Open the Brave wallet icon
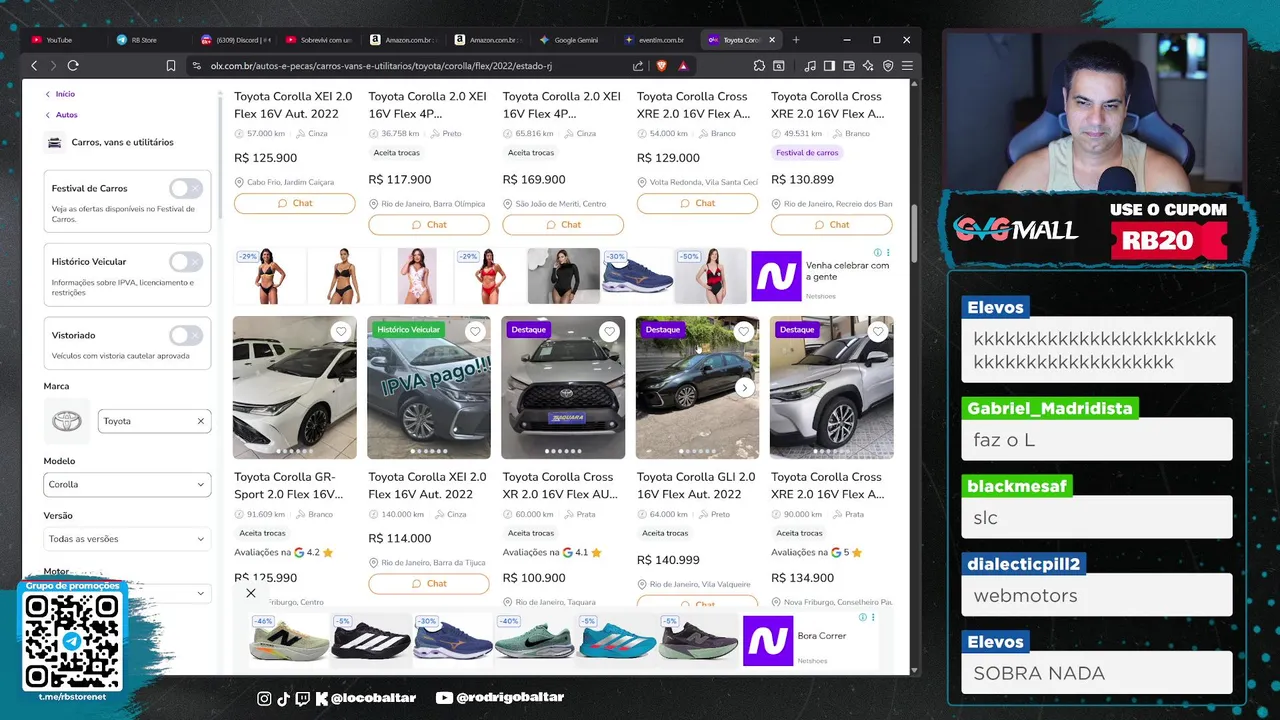 (x=849, y=66)
